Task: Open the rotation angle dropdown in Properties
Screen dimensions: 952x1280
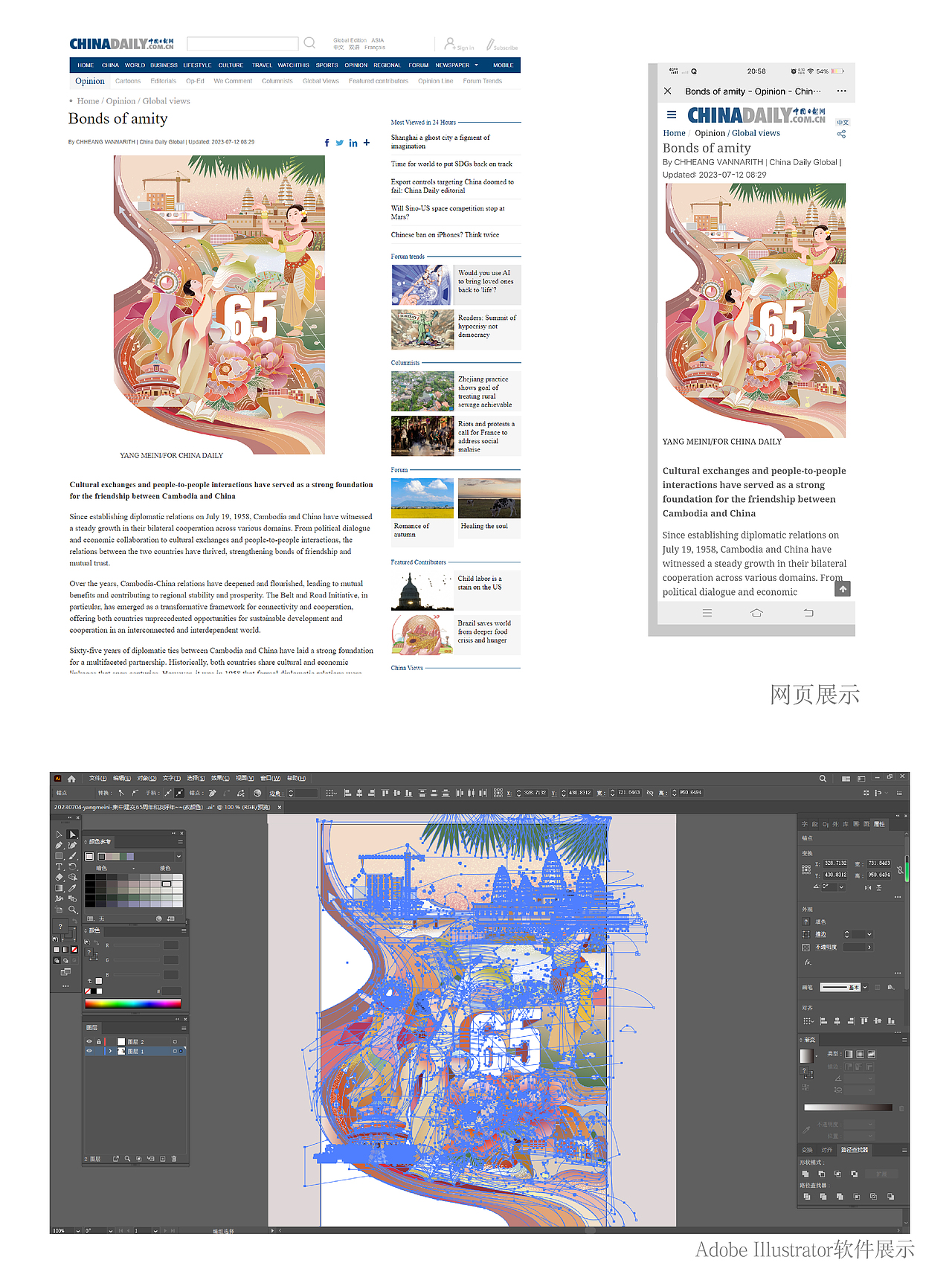Action: coord(841,887)
